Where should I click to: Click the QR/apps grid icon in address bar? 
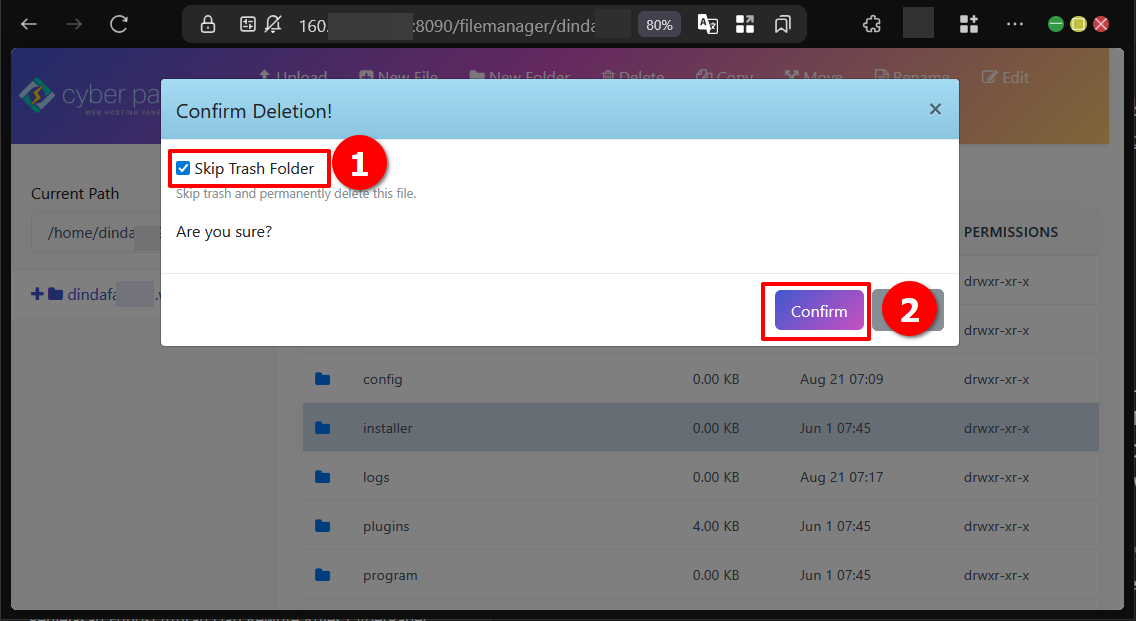coord(745,24)
